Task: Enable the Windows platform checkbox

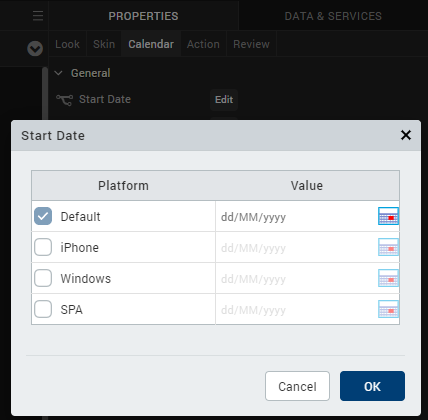Action: [43, 278]
